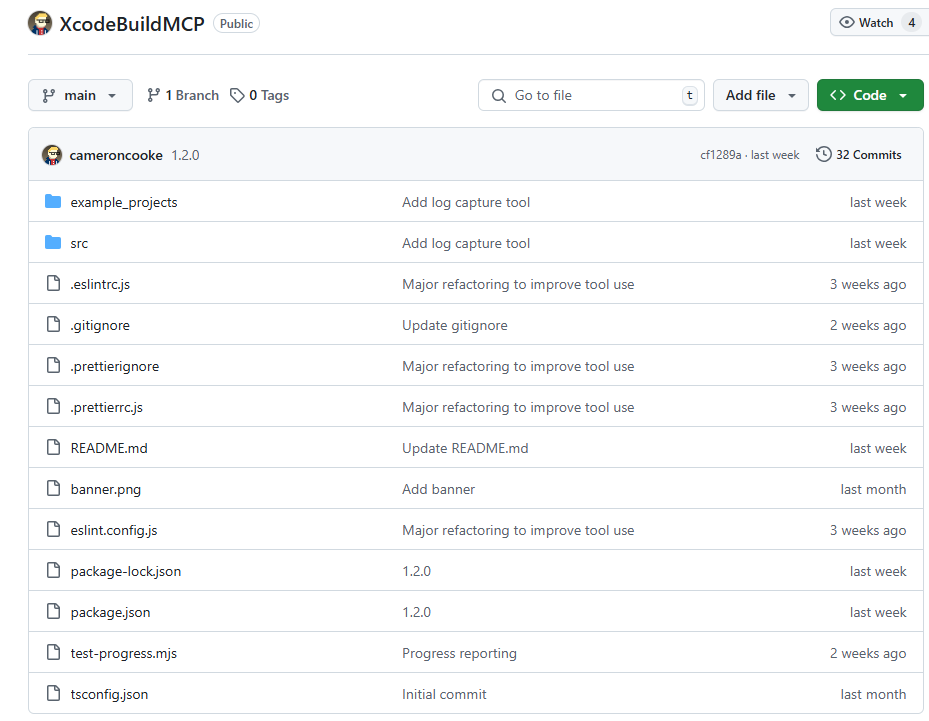Open the 'Update gitignore' commit message
Viewport: 929px width, 721px height.
[455, 325]
